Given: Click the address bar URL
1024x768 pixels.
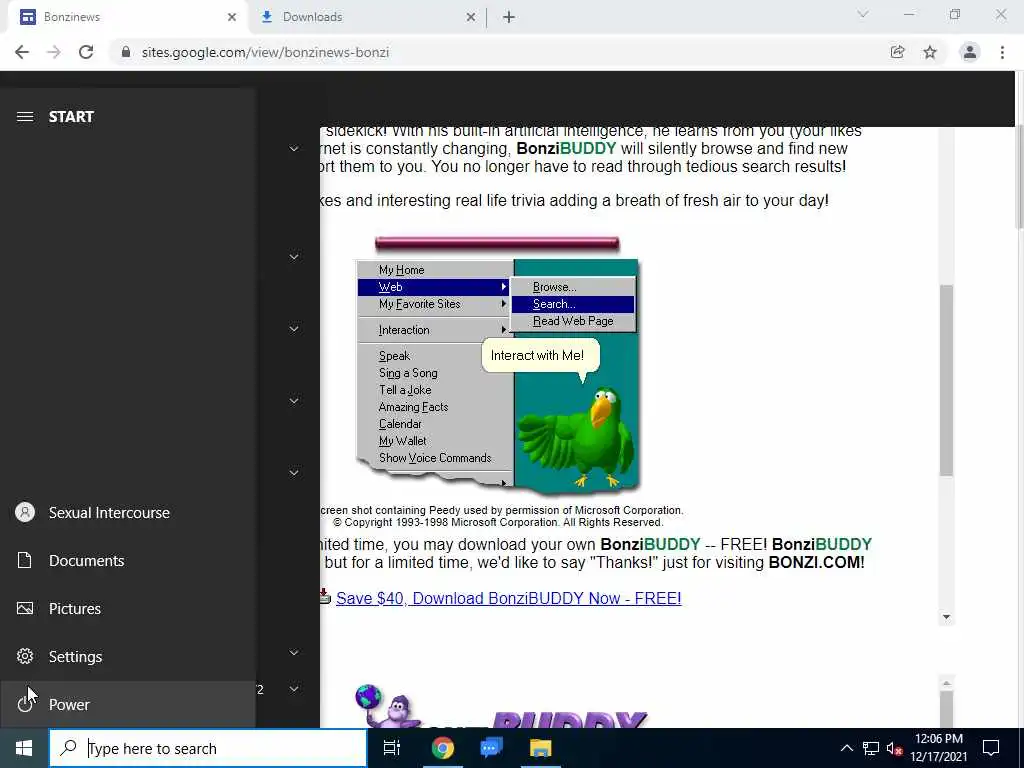Looking at the screenshot, I should pos(265,52).
